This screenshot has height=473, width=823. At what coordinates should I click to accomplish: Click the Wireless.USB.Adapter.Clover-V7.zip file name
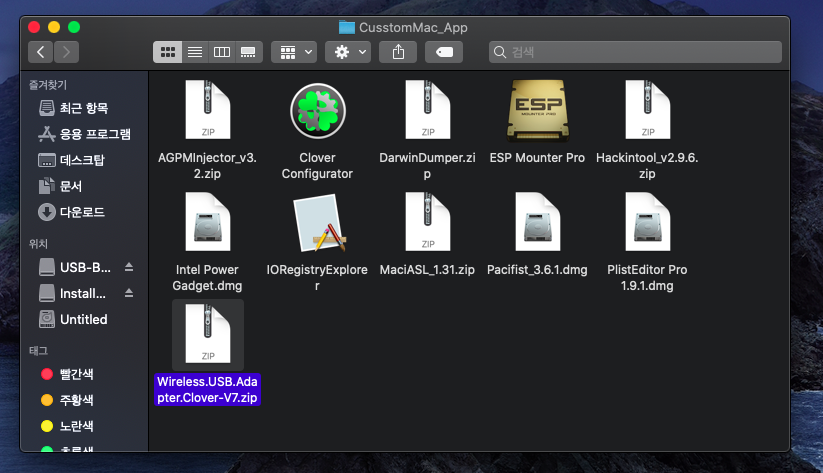(207, 390)
